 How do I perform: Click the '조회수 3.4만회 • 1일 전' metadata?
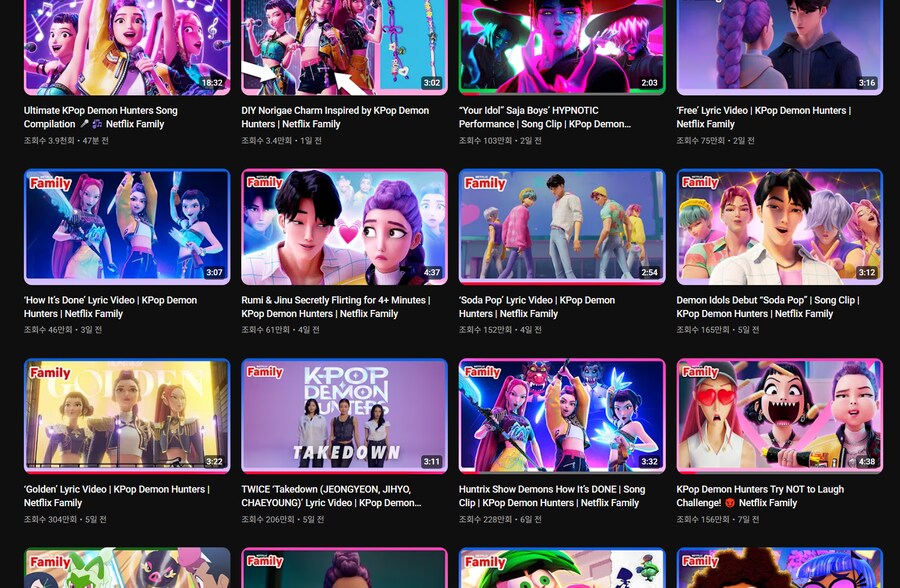tap(281, 140)
